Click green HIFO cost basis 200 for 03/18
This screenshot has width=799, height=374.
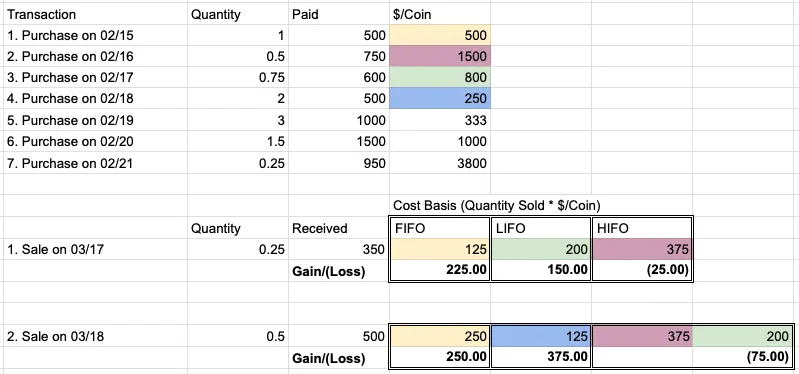742,336
